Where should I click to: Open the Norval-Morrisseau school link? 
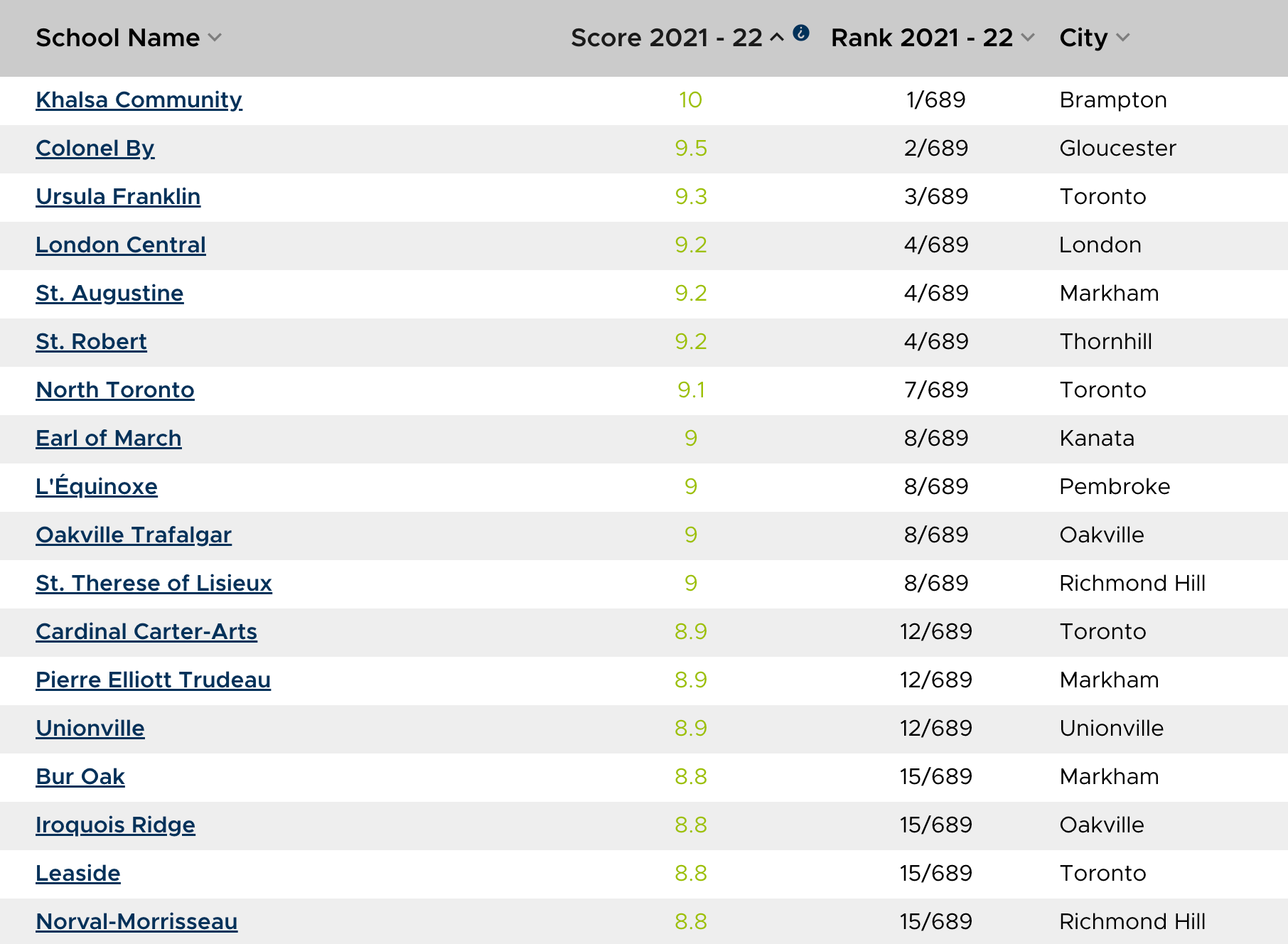point(136,922)
